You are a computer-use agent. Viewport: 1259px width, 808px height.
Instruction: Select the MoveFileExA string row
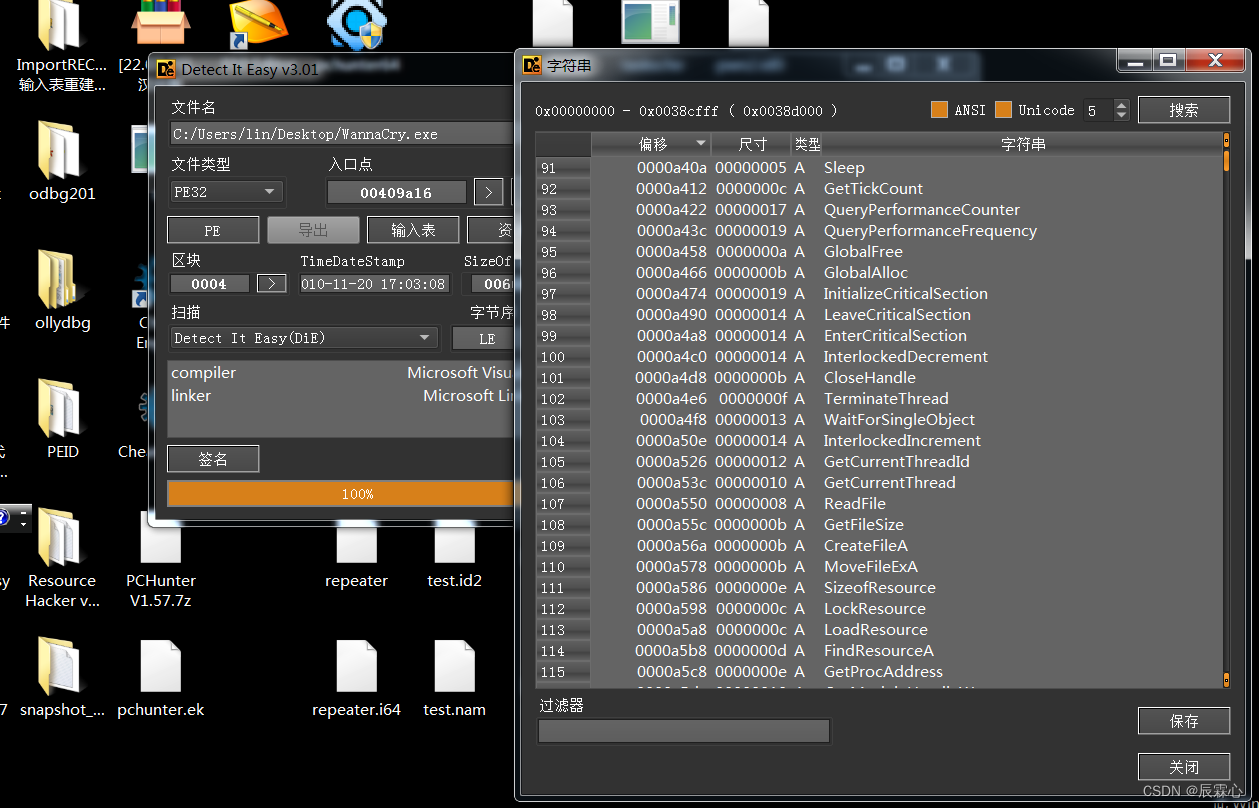pyautogui.click(x=879, y=567)
